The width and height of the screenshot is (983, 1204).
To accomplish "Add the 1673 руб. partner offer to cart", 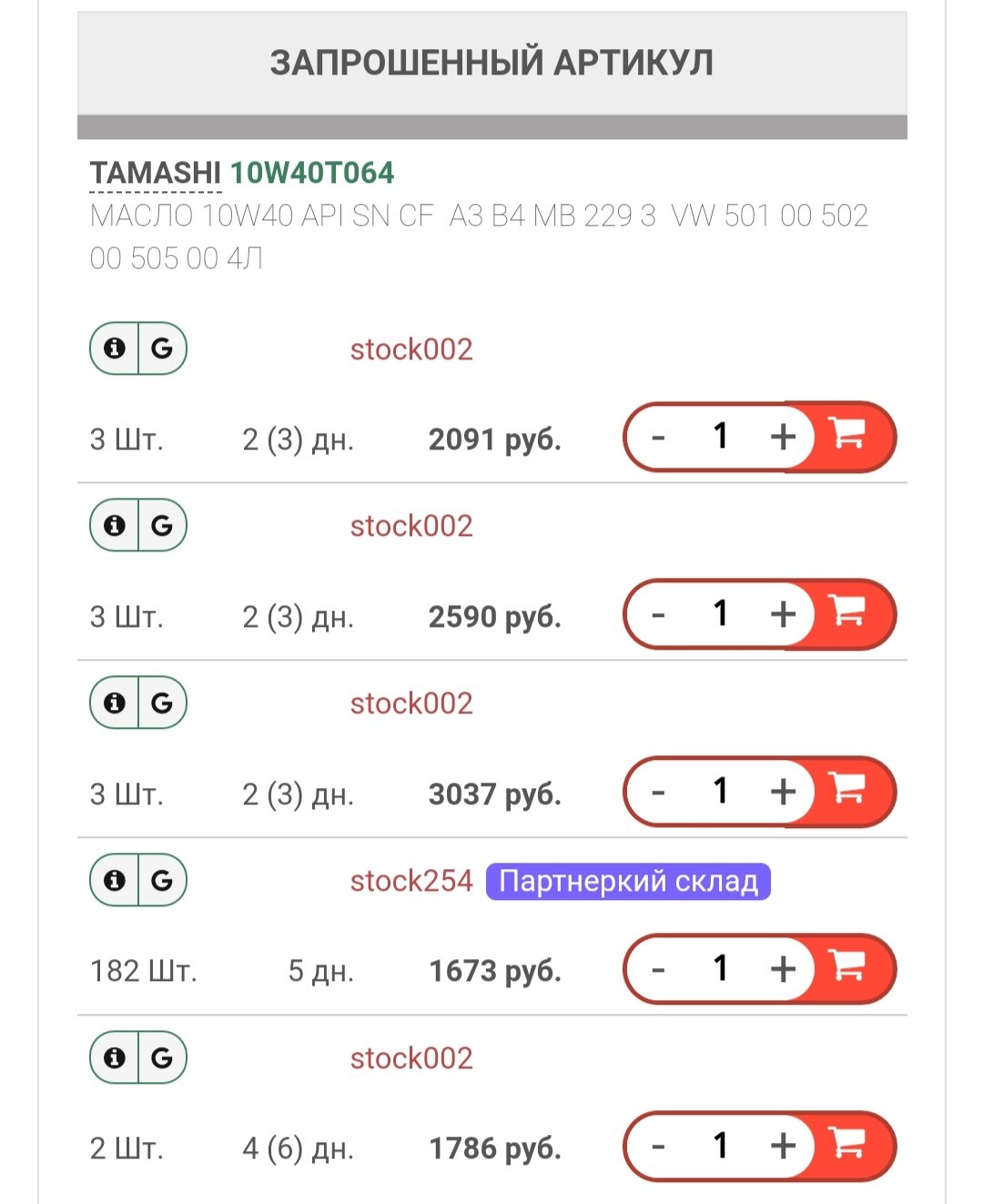I will coord(848,969).
